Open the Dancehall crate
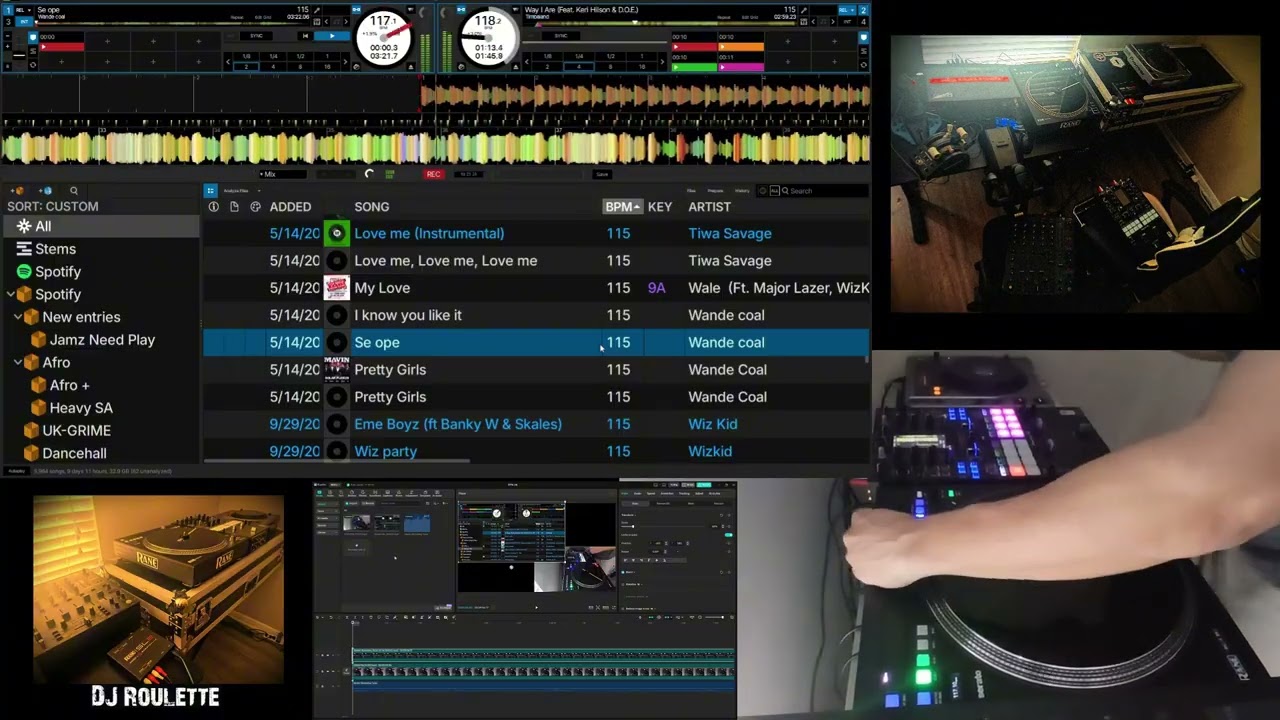The width and height of the screenshot is (1280, 720). click(x=74, y=453)
